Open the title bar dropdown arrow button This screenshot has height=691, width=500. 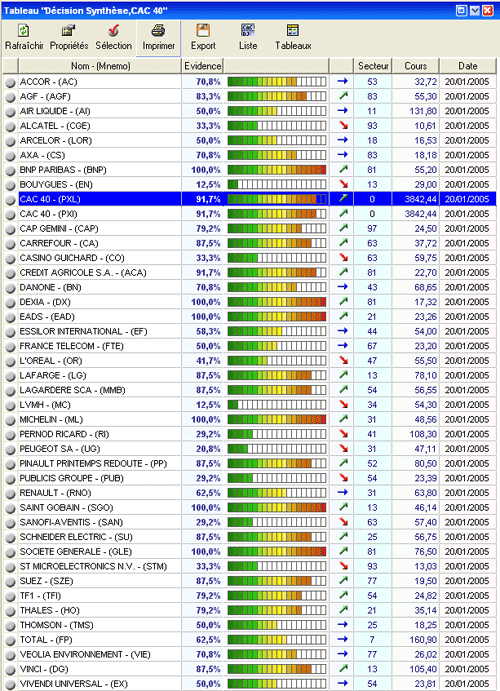tap(475, 11)
